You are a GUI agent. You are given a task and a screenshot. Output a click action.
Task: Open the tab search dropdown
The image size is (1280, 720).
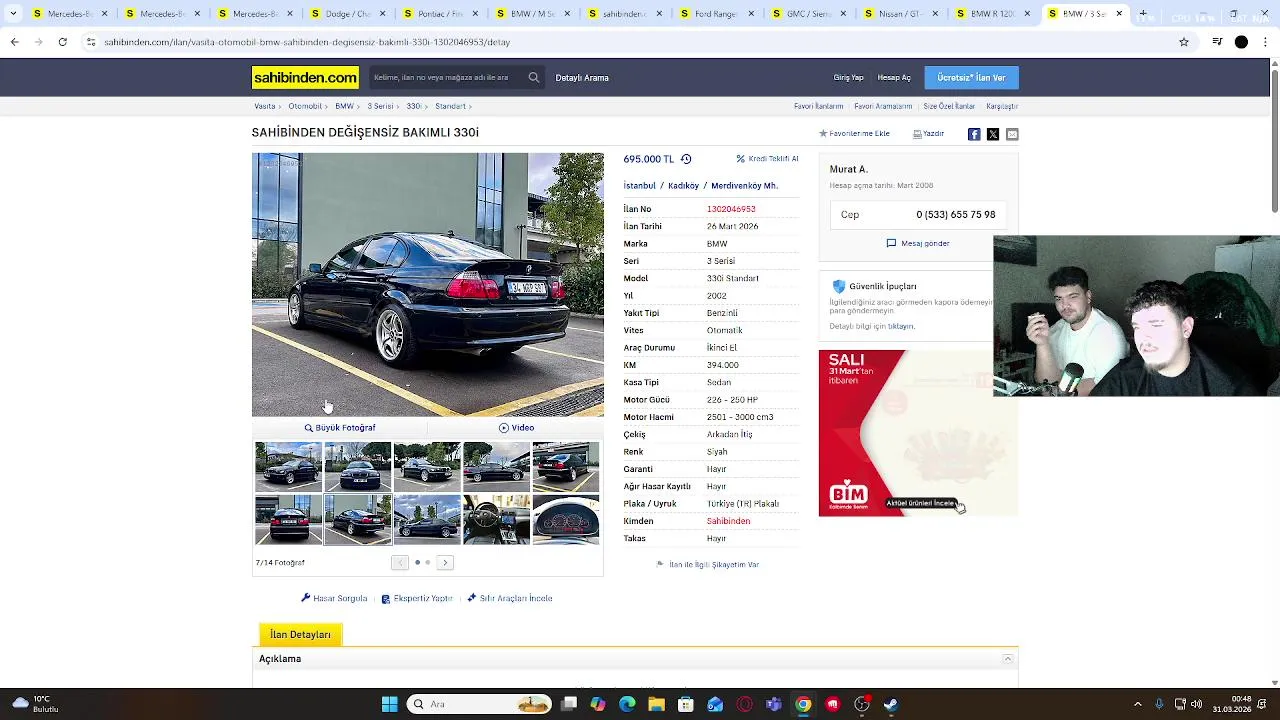click(13, 14)
